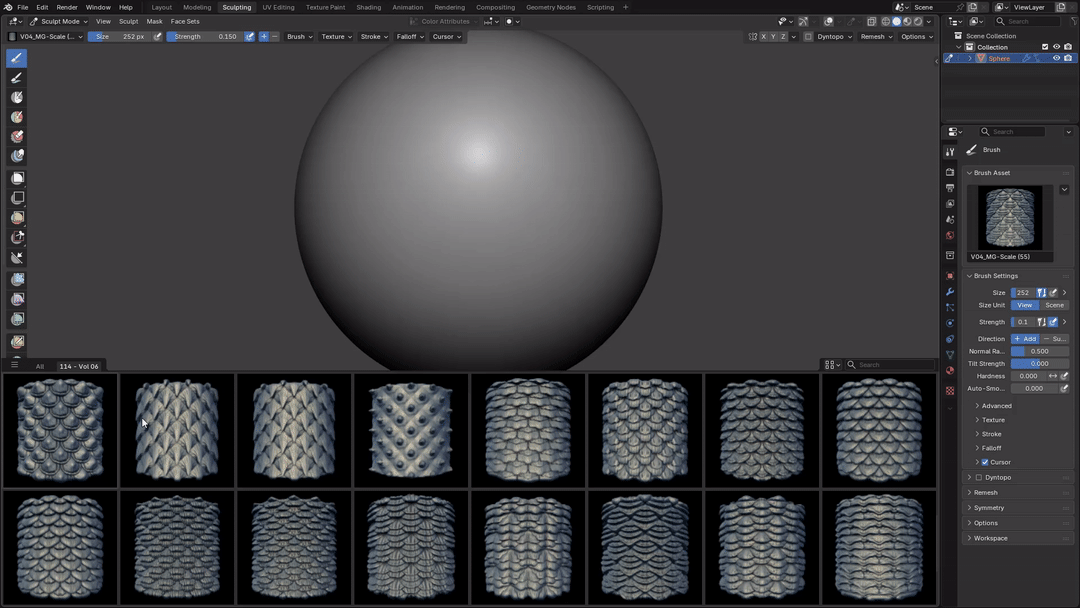Open the Material properties tab
Image resolution: width=1080 pixels, height=608 pixels.
950,370
